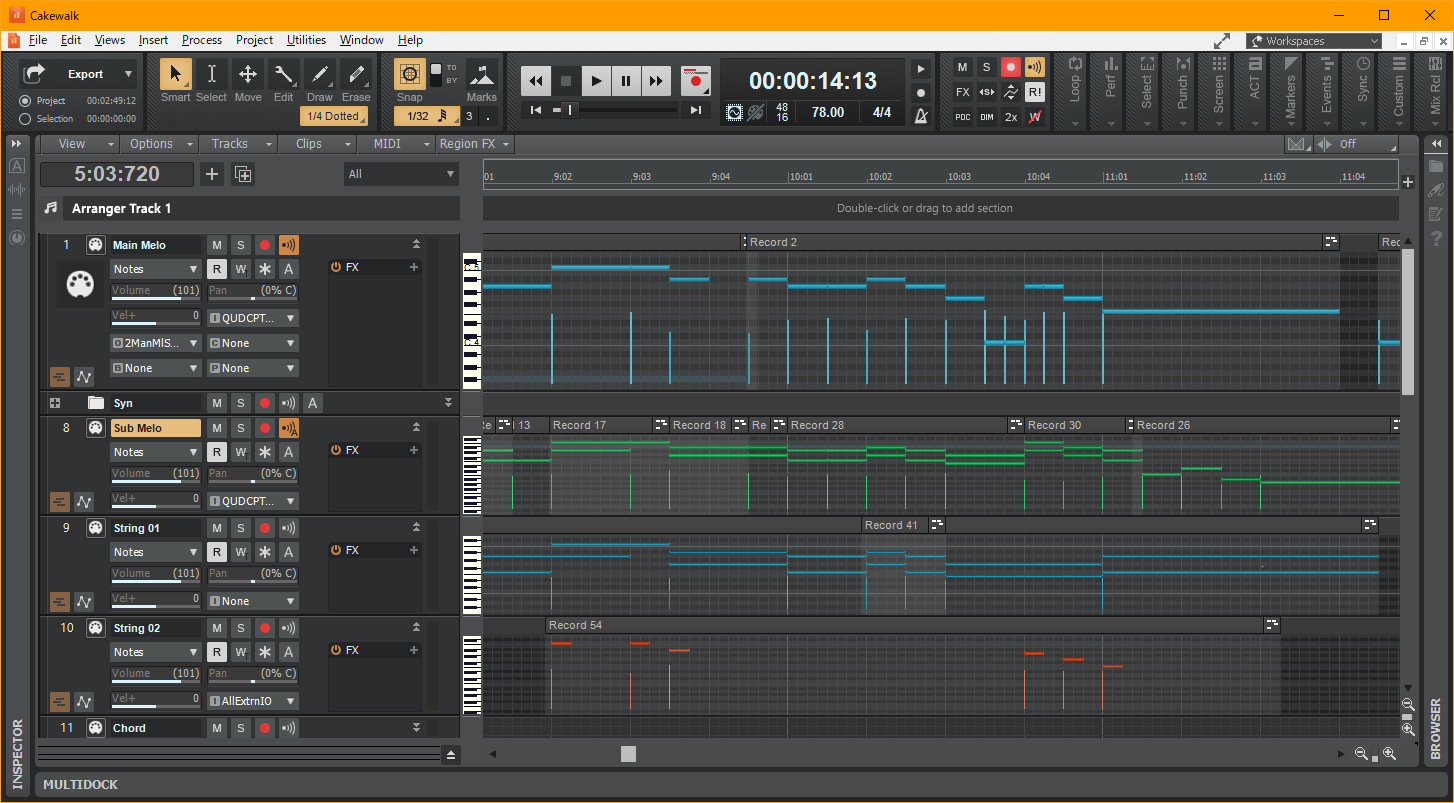
Task: Open the Utilities menu
Action: click(306, 40)
